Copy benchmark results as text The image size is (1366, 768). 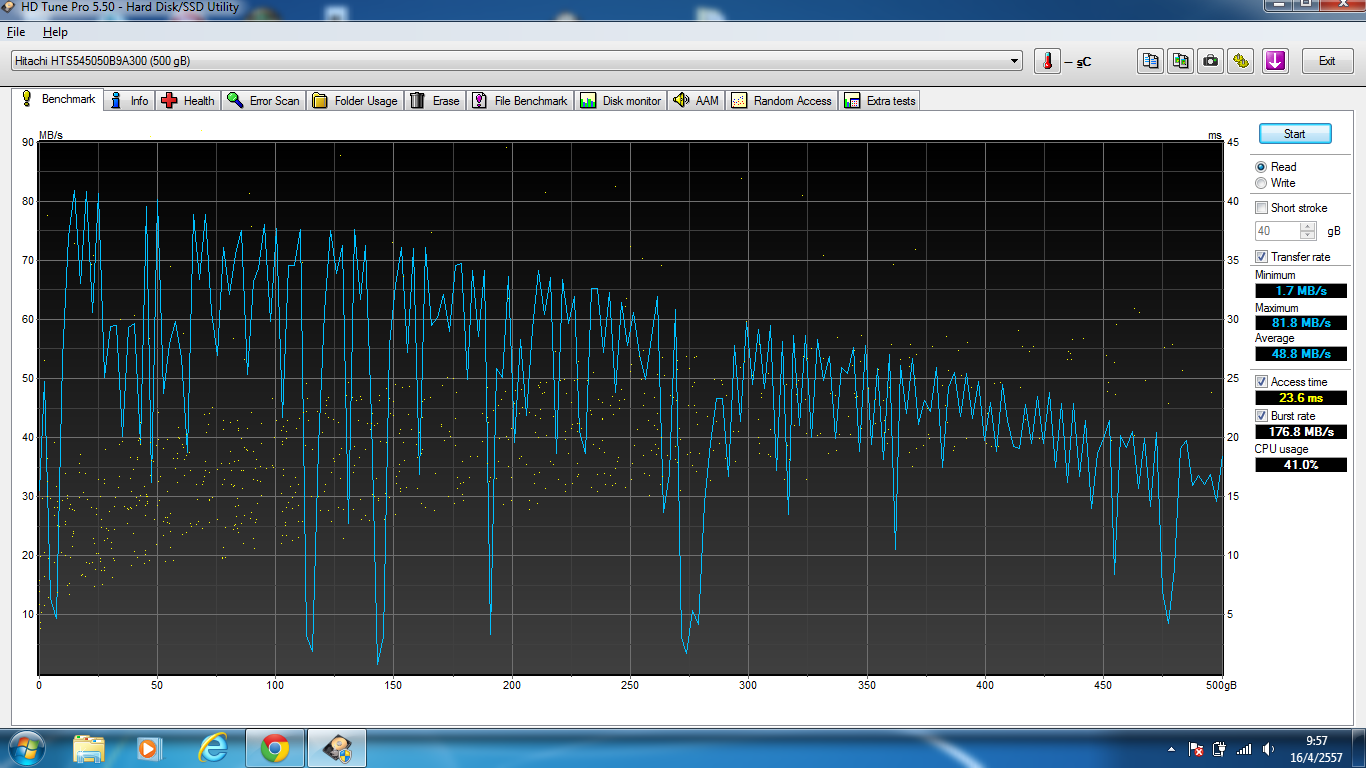click(1151, 61)
